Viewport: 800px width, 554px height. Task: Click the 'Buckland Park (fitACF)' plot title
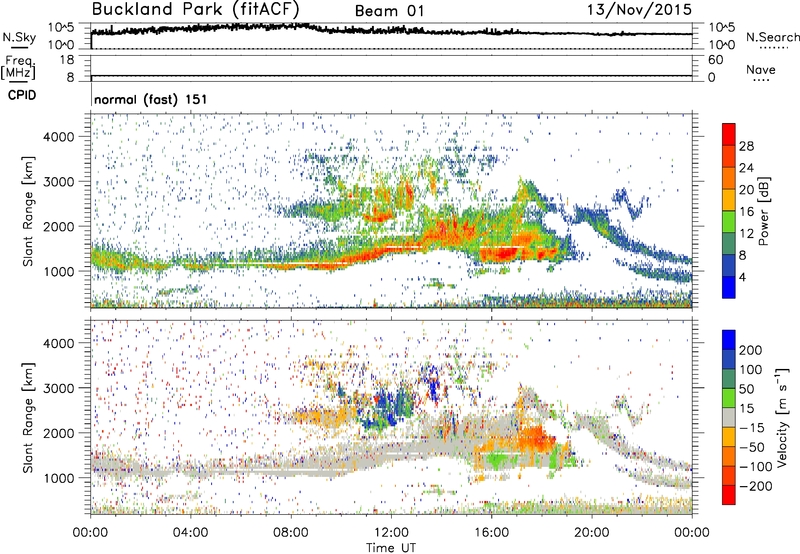[195, 9]
